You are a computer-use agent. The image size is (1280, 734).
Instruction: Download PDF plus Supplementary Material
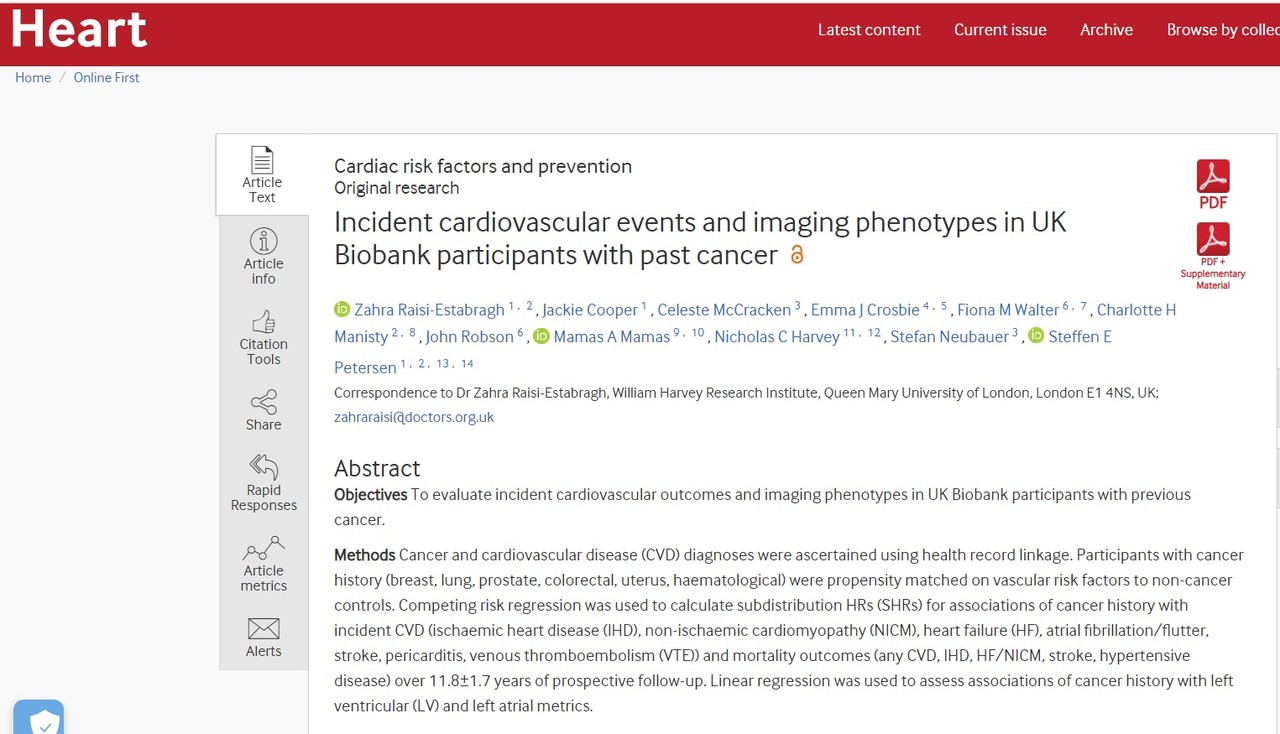[x=1213, y=240]
